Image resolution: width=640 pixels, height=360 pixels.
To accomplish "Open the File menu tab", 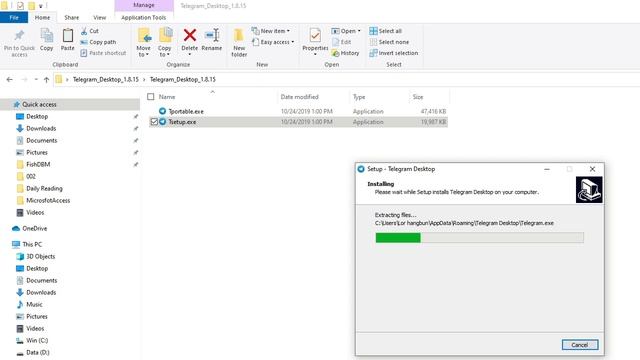I will click(14, 18).
